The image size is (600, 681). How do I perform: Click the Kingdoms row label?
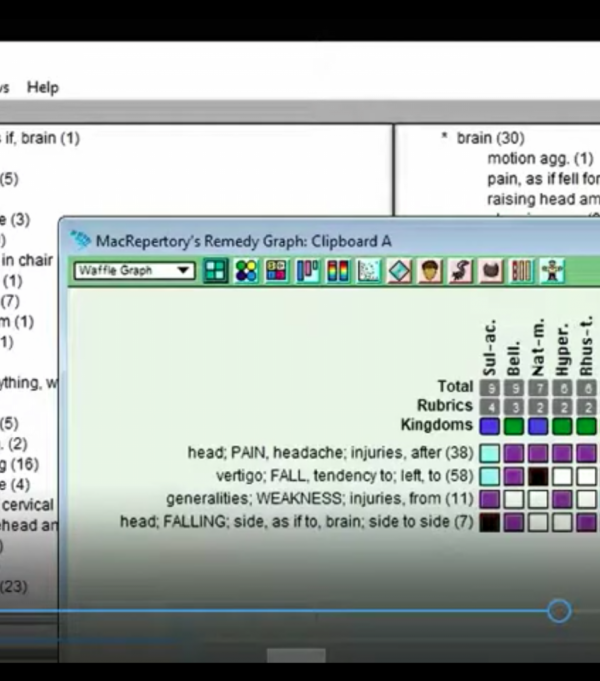pyautogui.click(x=437, y=424)
